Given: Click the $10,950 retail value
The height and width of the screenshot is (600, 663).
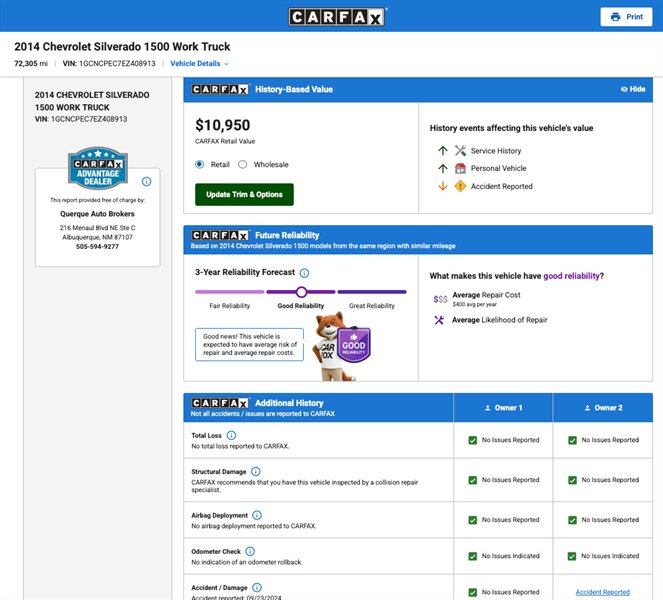Looking at the screenshot, I should (x=222, y=125).
